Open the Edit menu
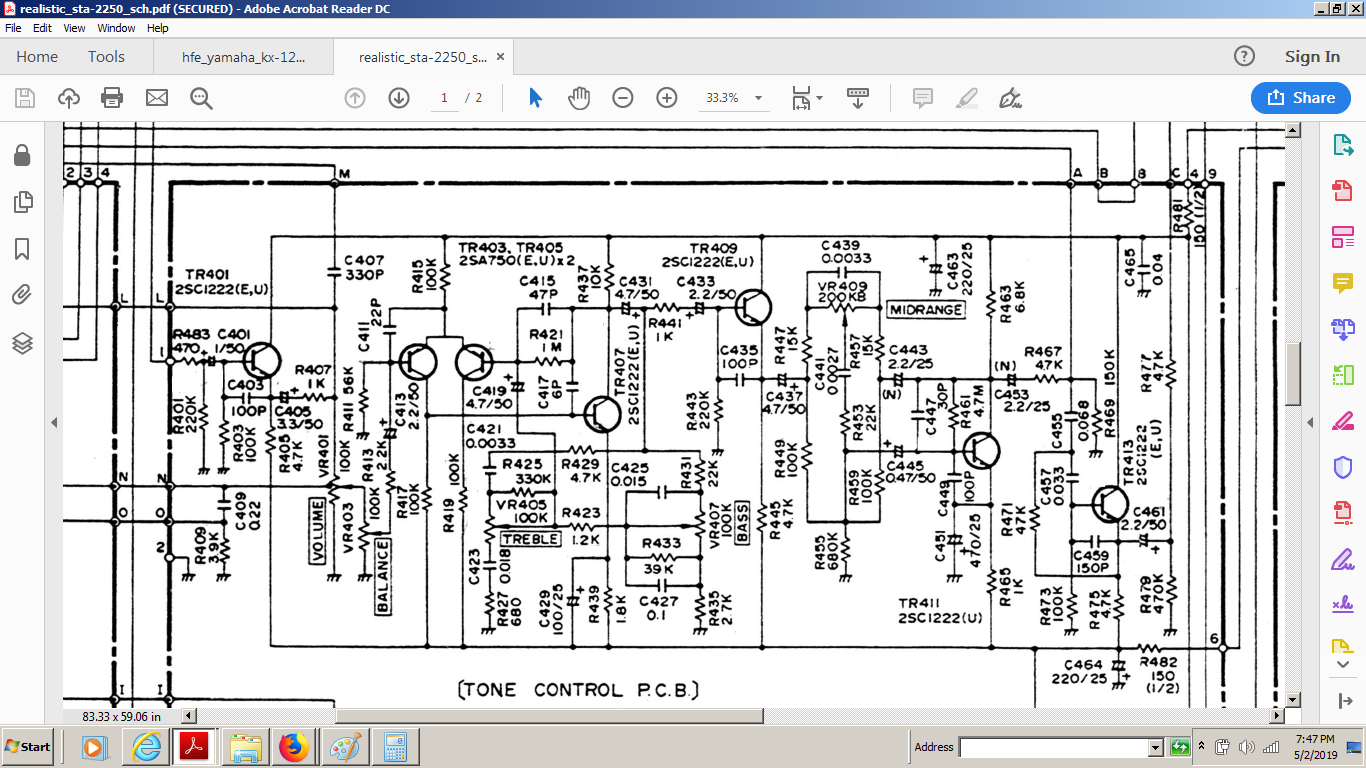This screenshot has height=768, width=1366. [42, 28]
